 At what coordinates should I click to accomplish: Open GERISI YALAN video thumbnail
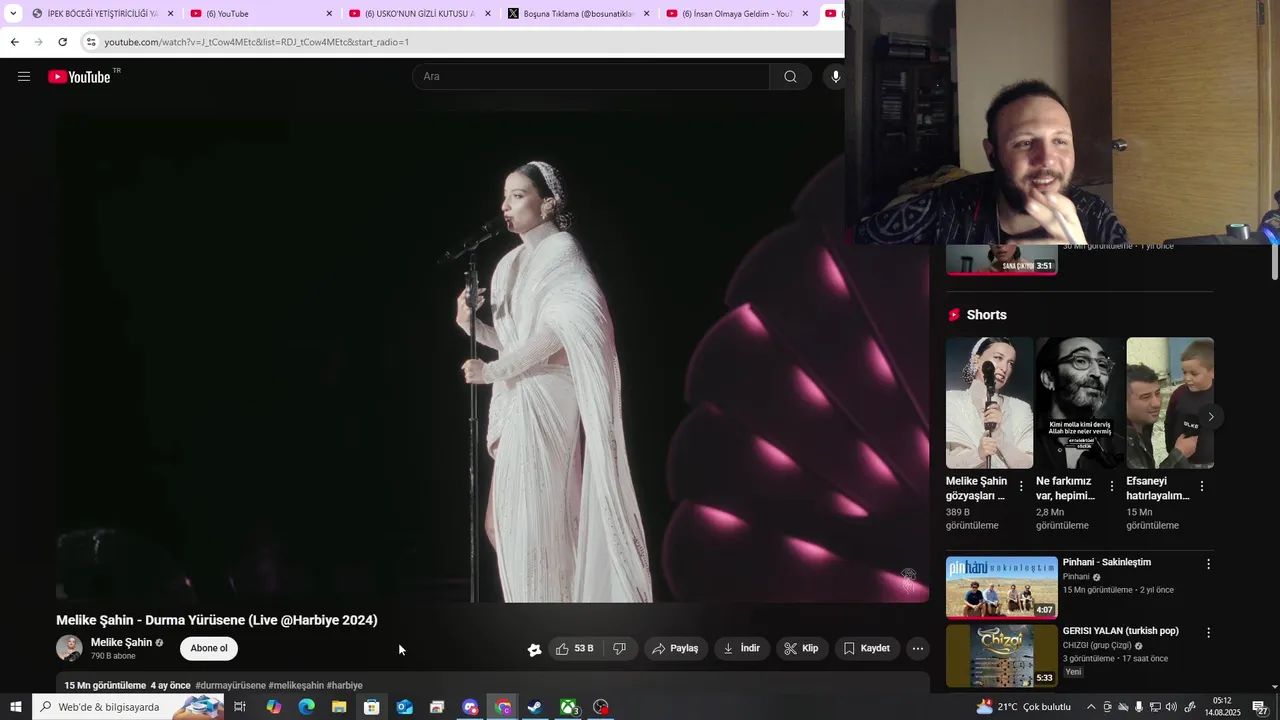1001,656
